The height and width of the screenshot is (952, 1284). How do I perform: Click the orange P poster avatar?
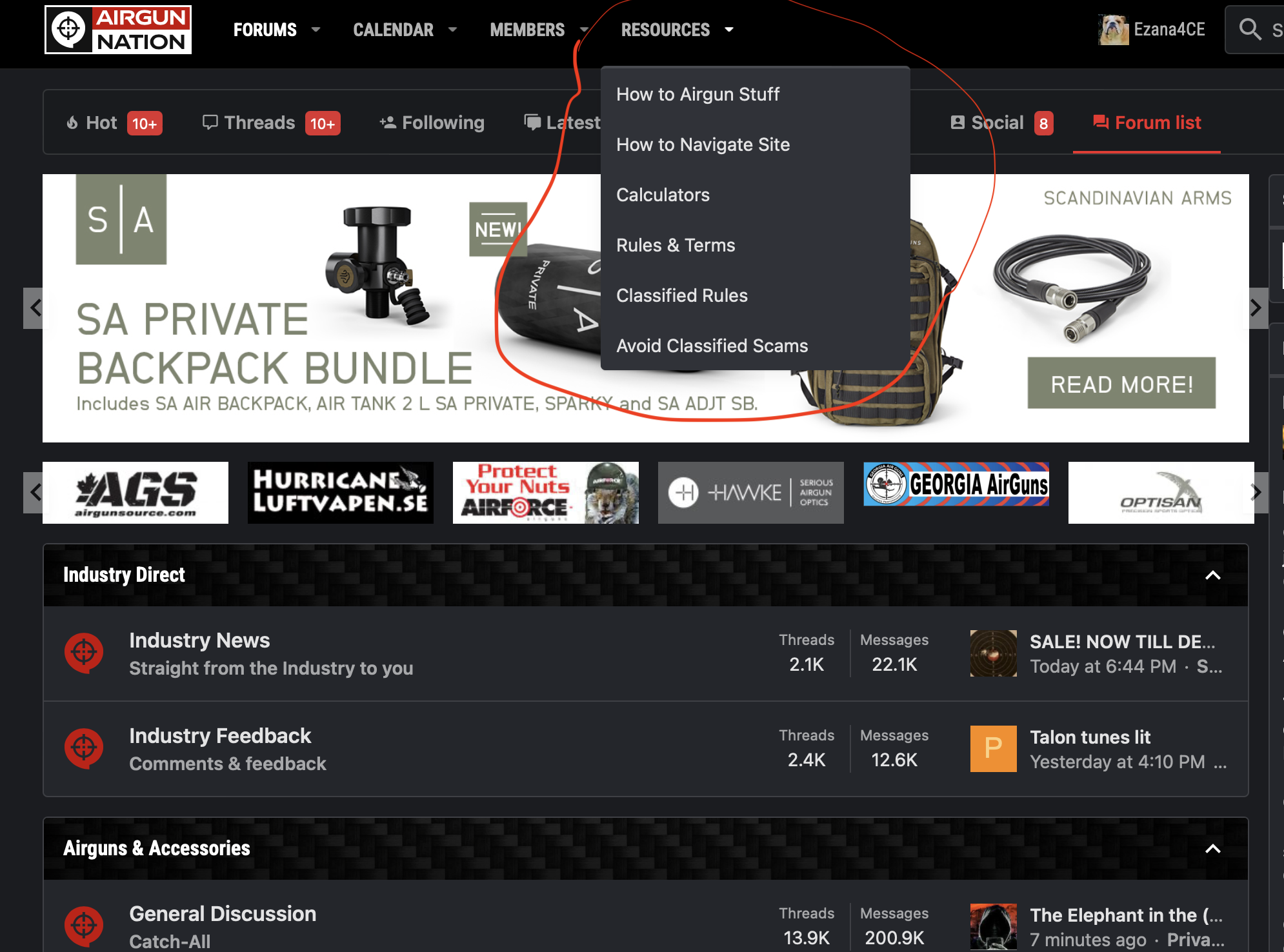(994, 749)
